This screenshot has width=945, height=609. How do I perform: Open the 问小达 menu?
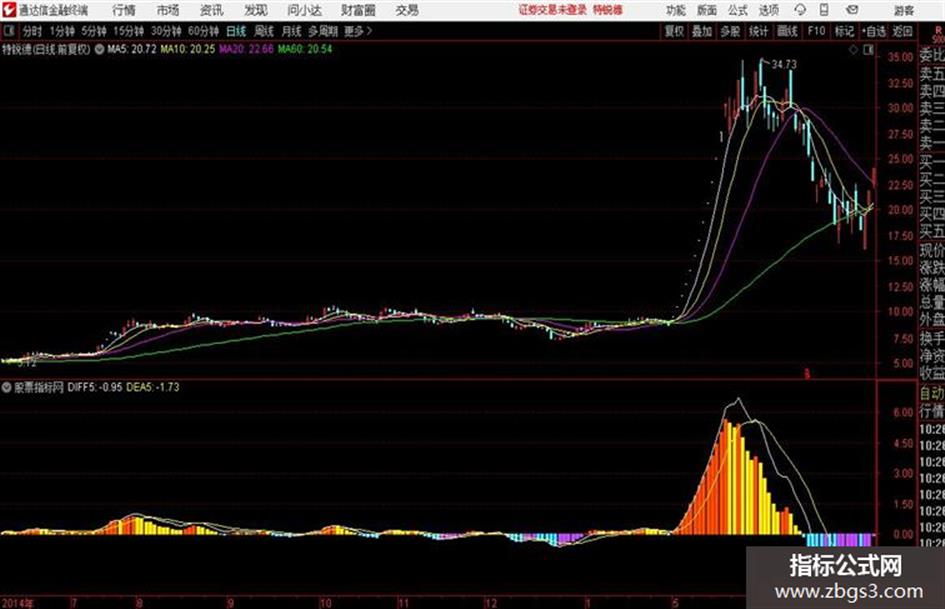tap(304, 10)
